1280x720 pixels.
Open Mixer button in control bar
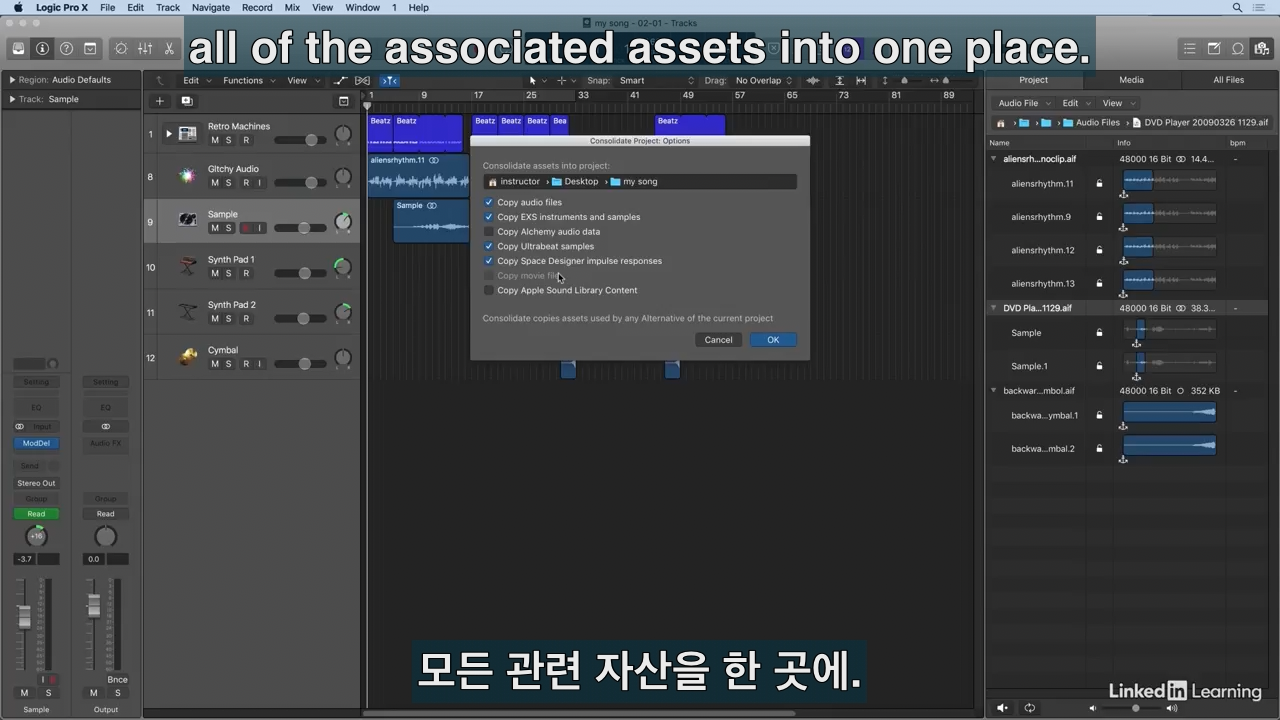(145, 48)
